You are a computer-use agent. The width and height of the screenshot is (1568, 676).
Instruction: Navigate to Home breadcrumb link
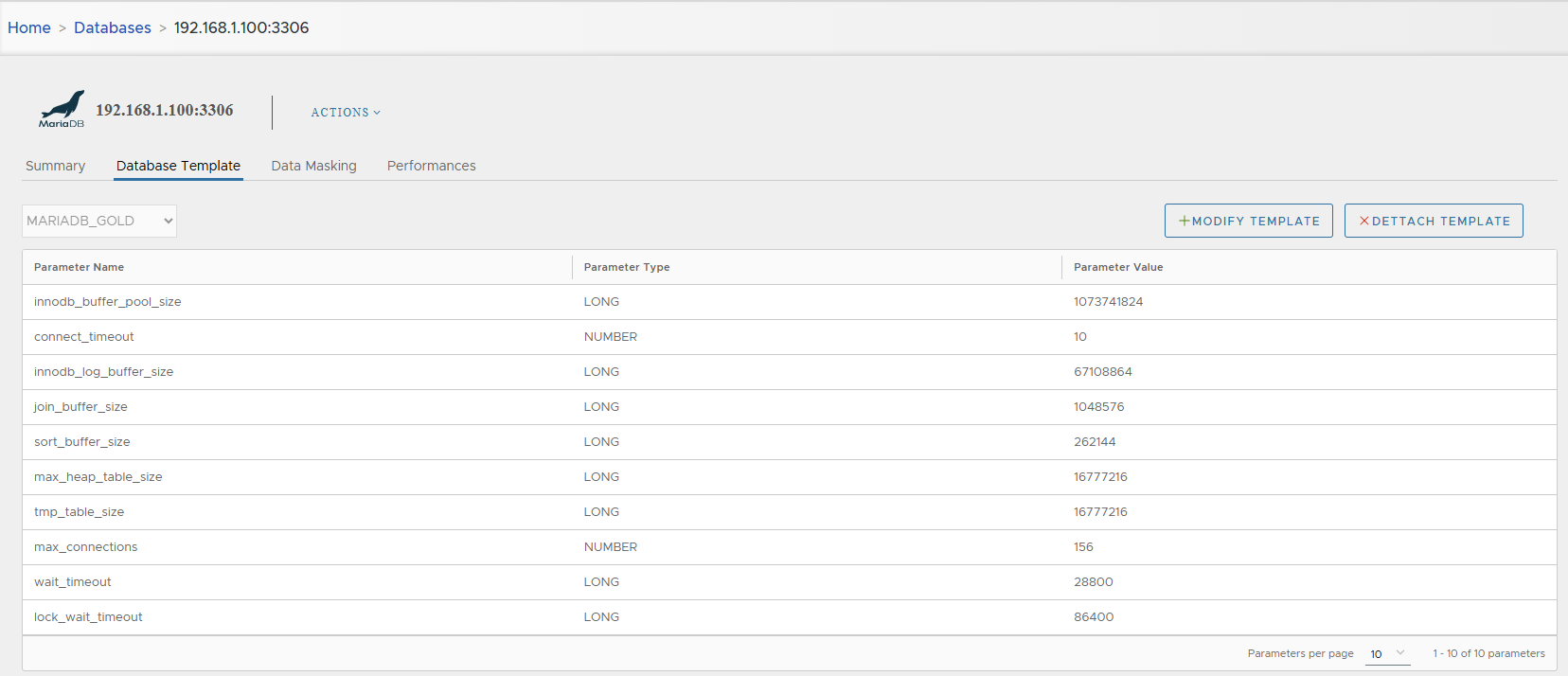(x=29, y=27)
